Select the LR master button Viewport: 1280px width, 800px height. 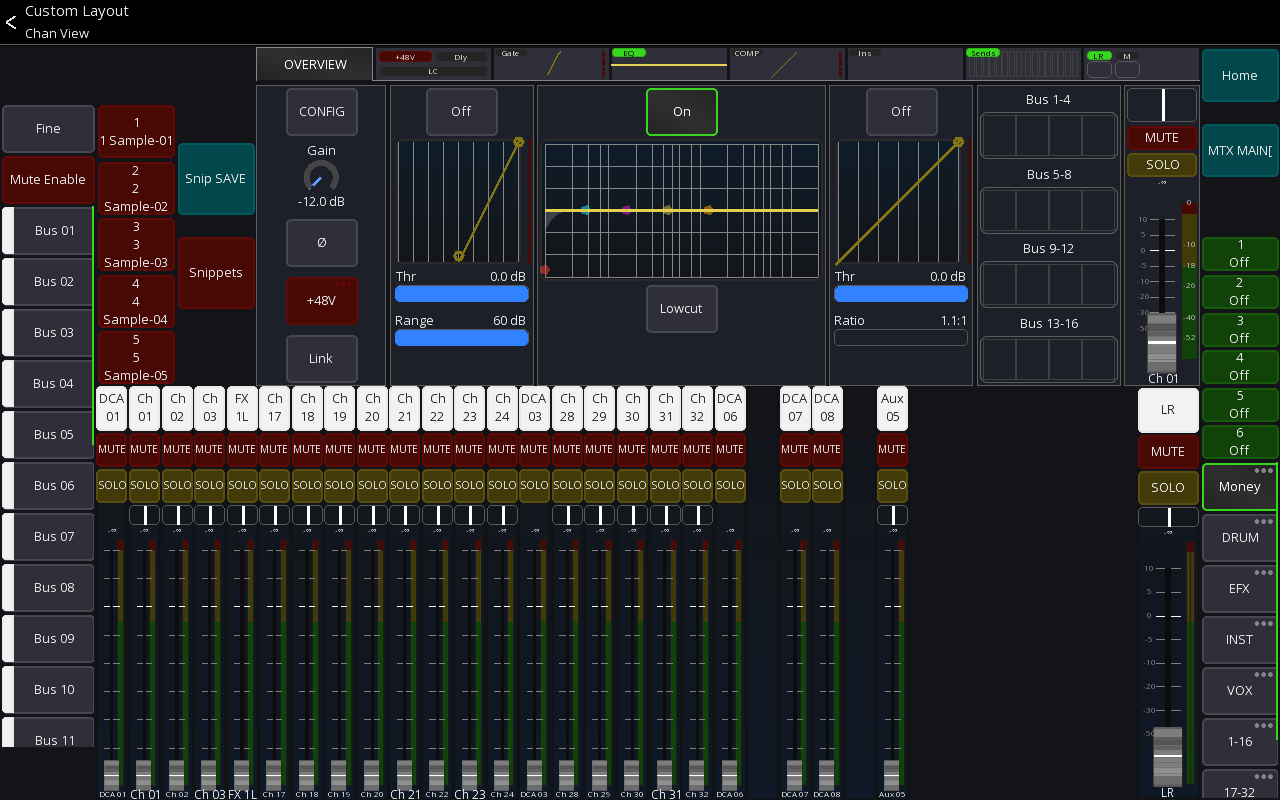pos(1167,410)
